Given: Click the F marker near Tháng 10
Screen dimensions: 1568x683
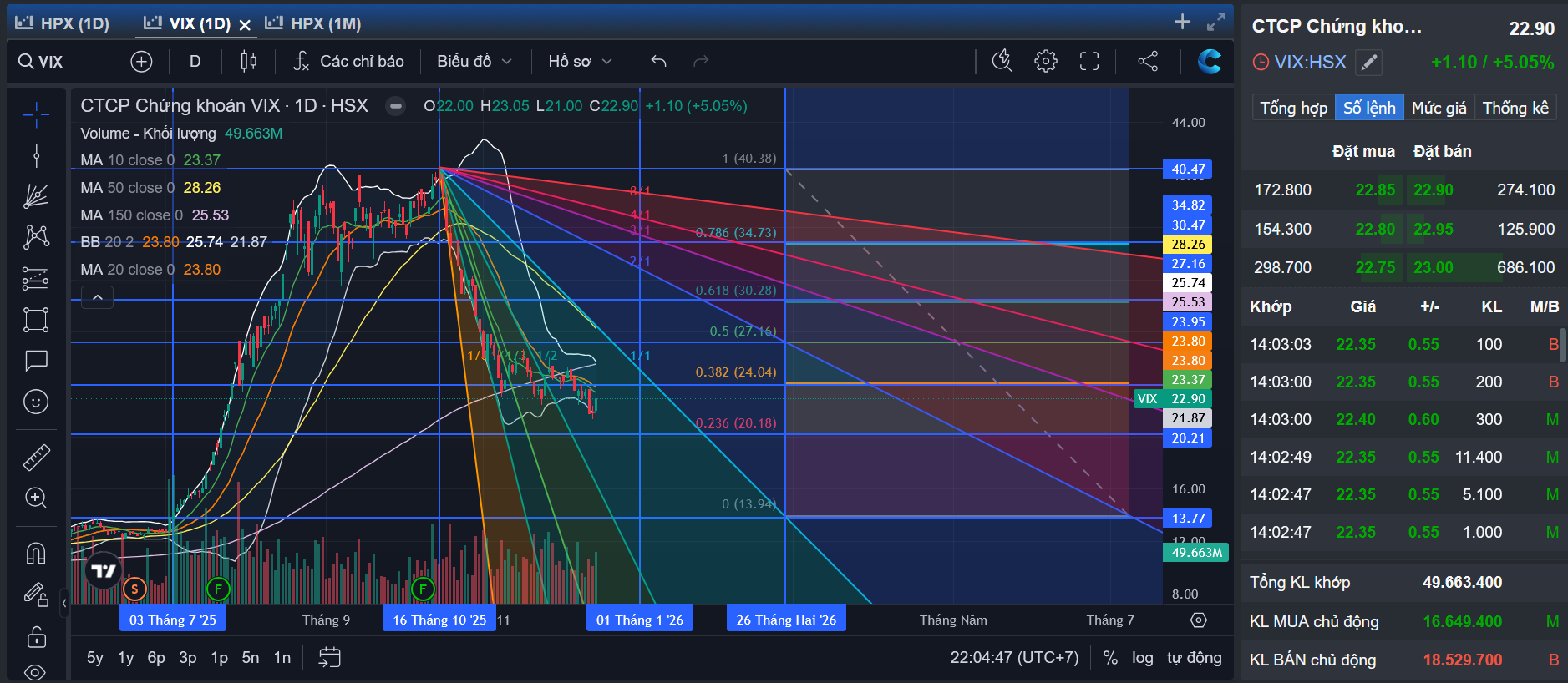Looking at the screenshot, I should (x=423, y=589).
